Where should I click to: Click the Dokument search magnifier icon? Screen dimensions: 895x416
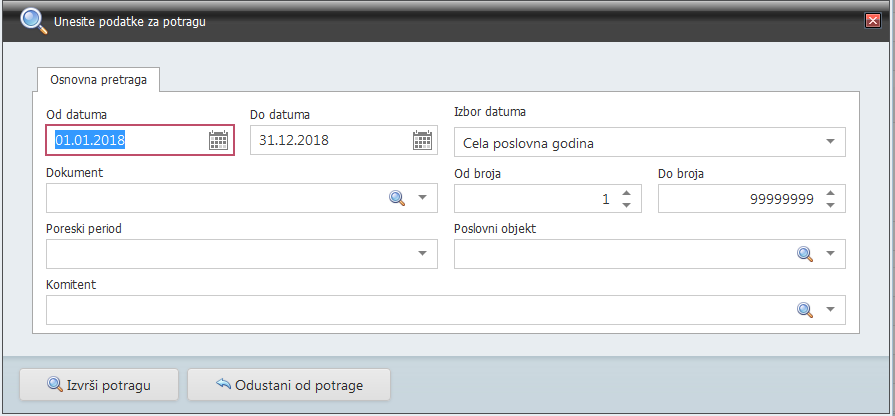click(x=397, y=198)
